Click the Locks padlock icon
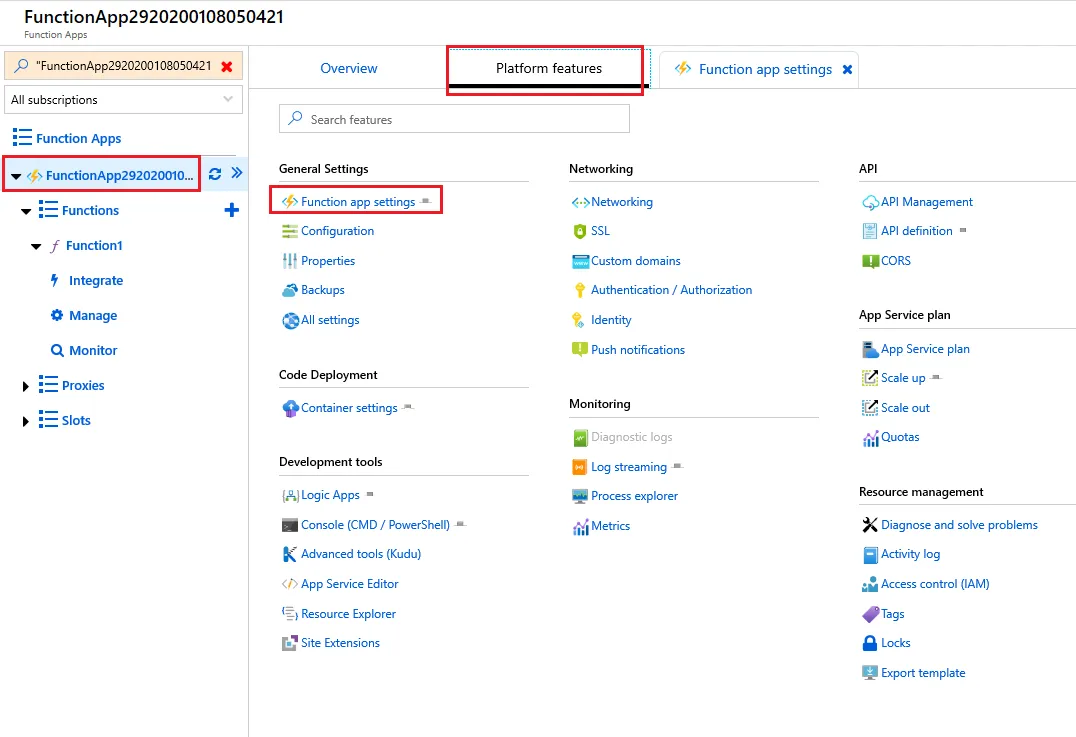Viewport: 1076px width, 737px height. [x=870, y=643]
